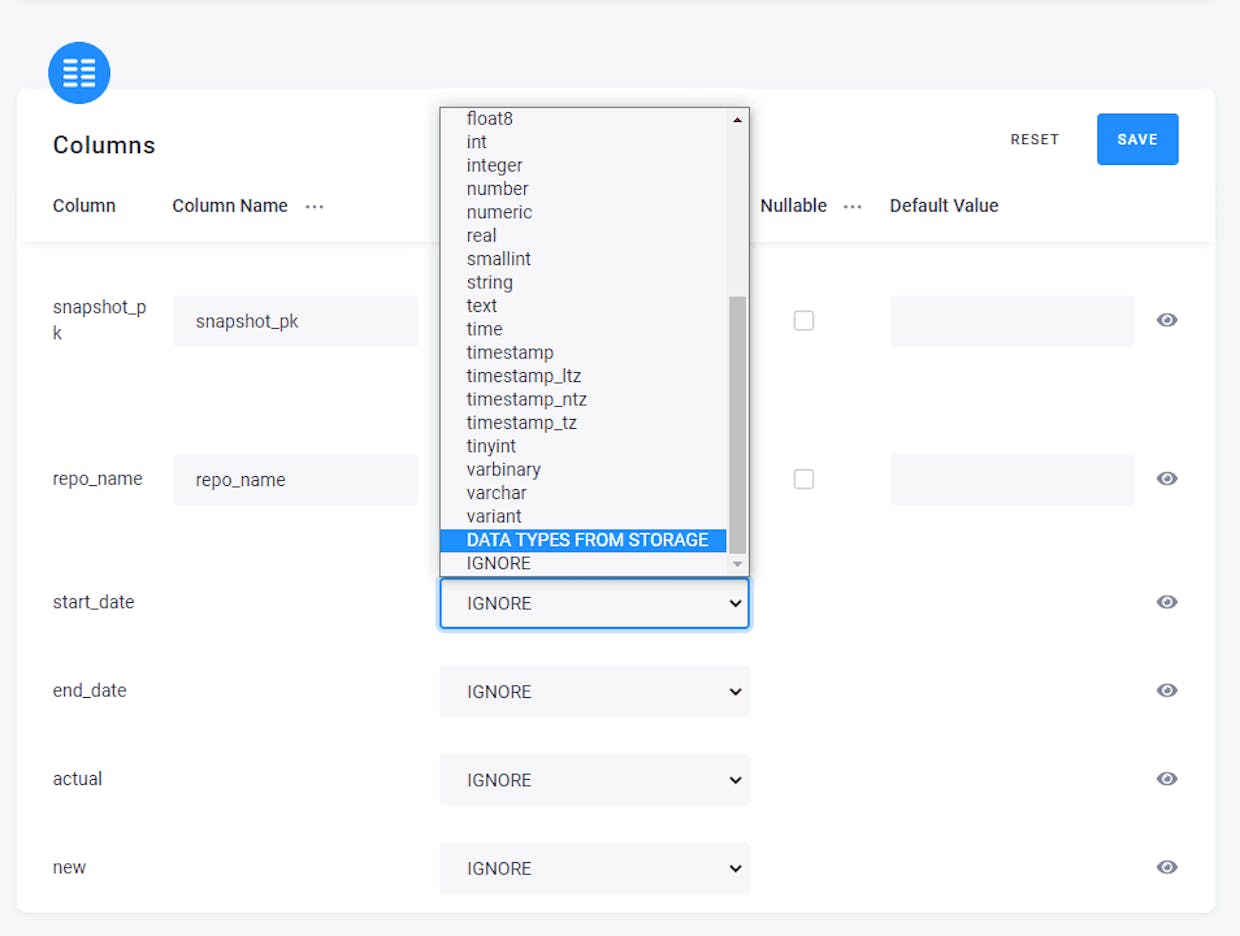Click the type list scrollbar down arrow
The image size is (1240, 936).
738,565
